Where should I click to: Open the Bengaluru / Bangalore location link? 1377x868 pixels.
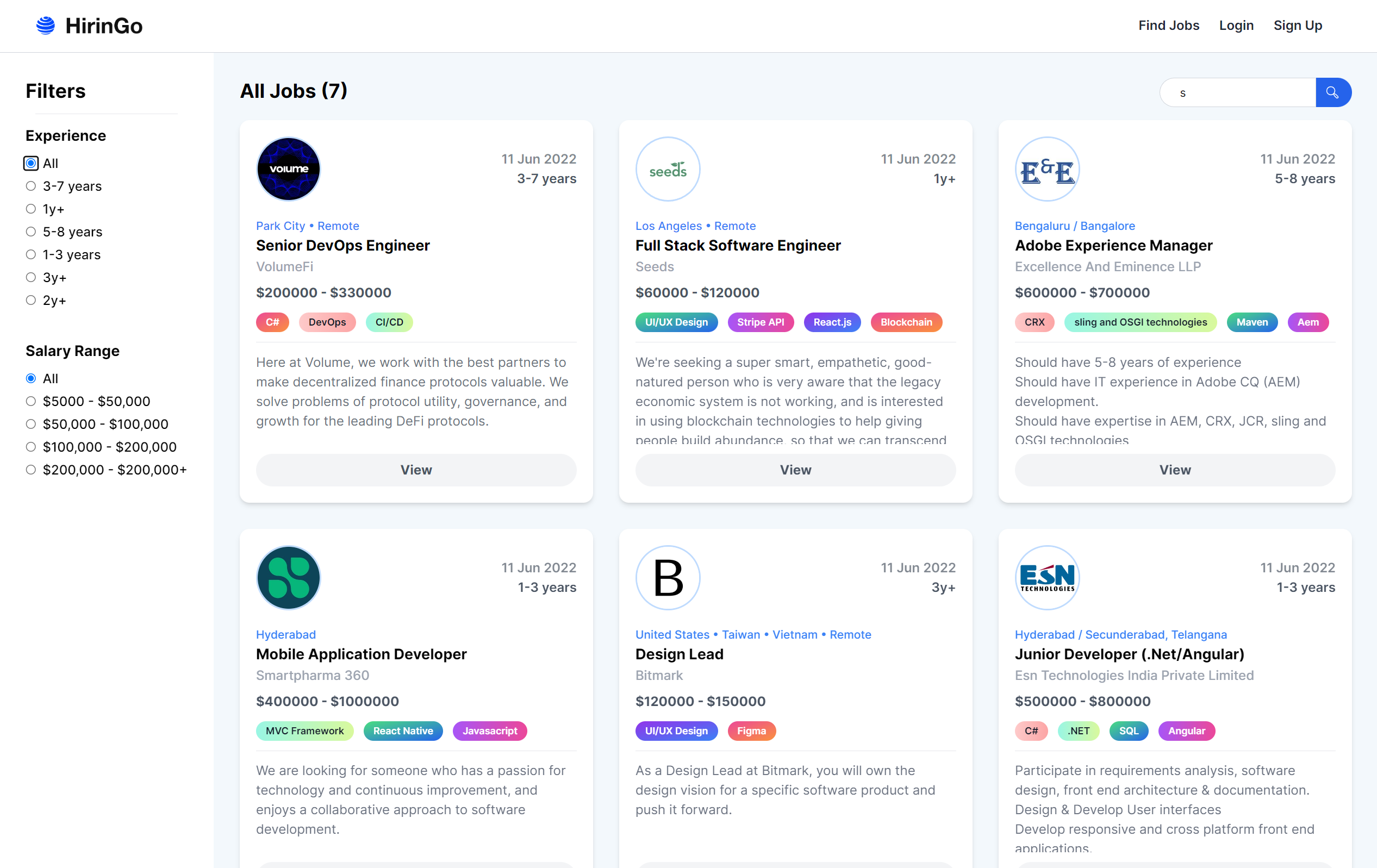(x=1075, y=226)
